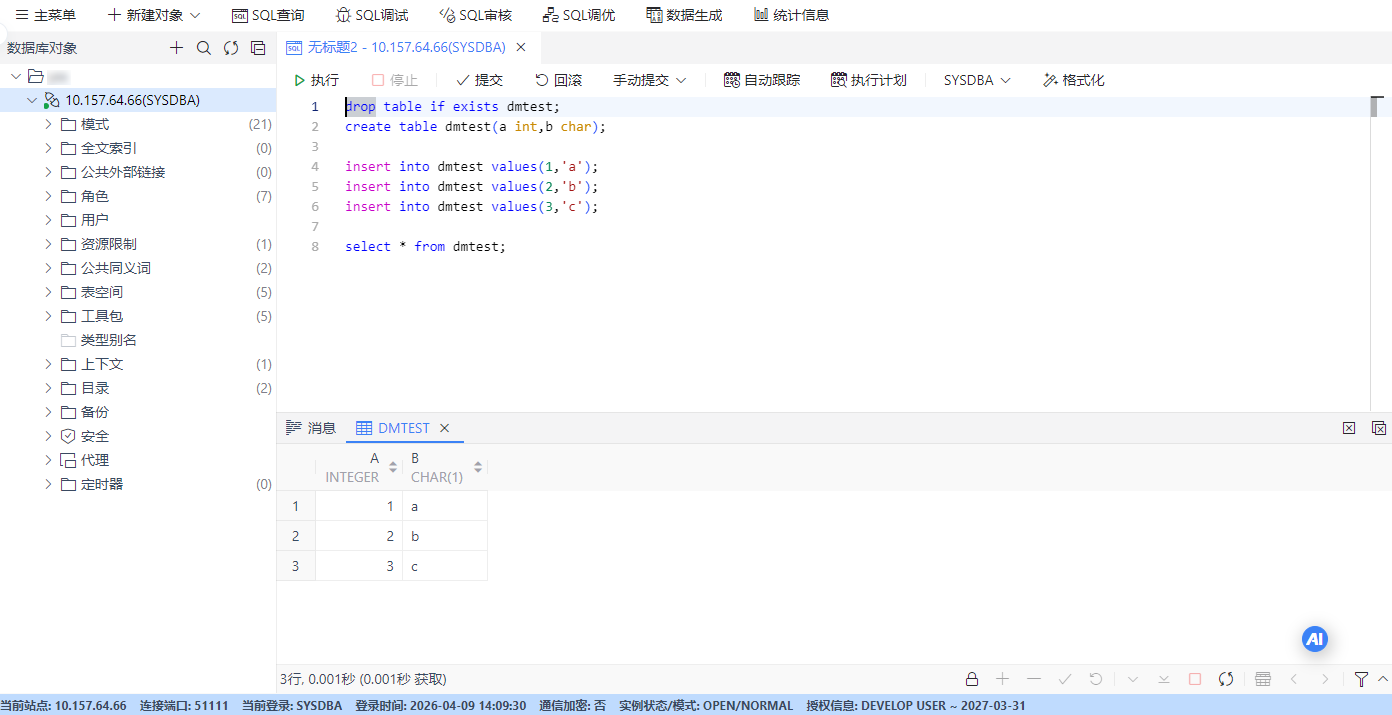Toggle the lock icon in result toolbar
The width and height of the screenshot is (1392, 715).
(972, 679)
